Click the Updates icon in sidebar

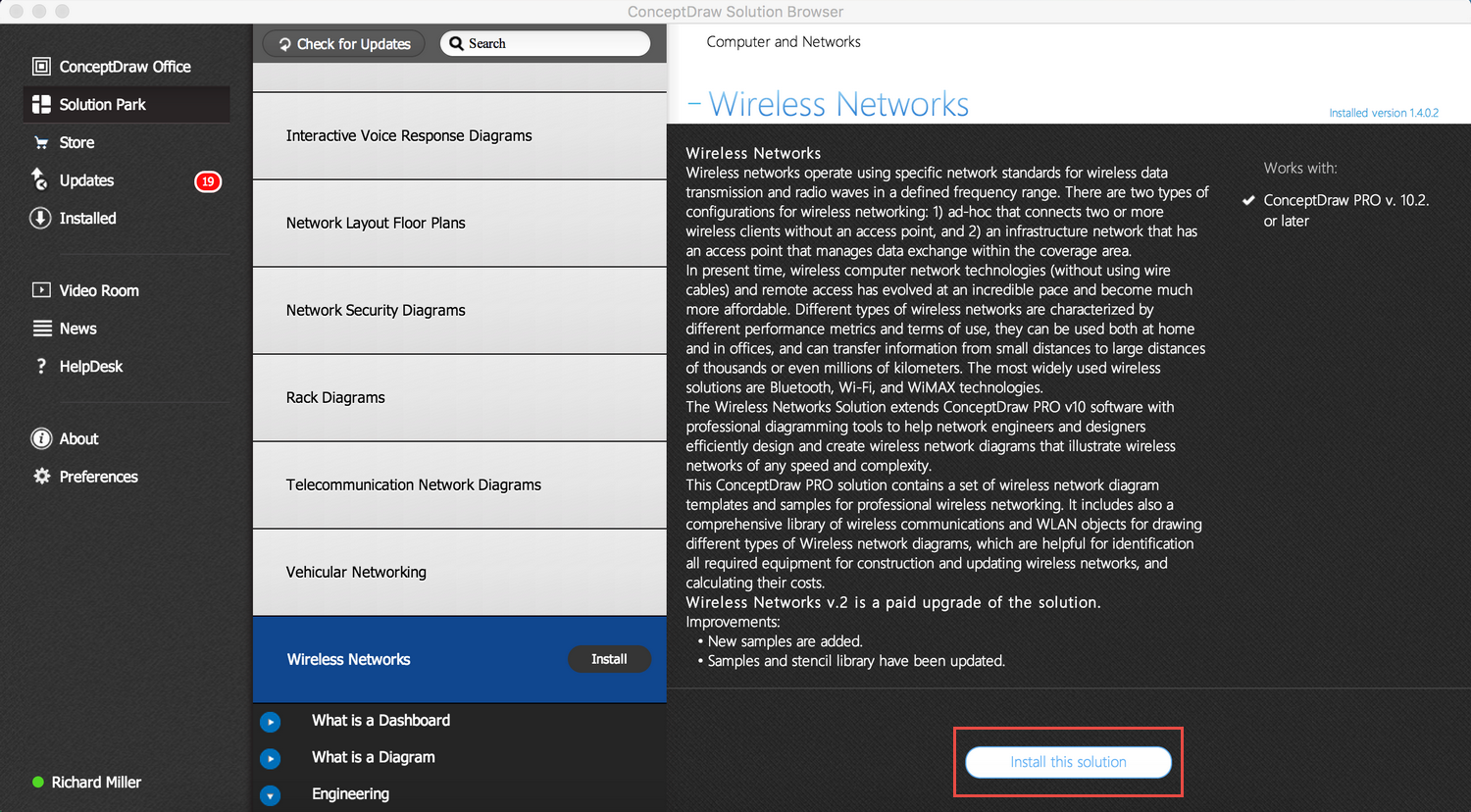point(40,179)
